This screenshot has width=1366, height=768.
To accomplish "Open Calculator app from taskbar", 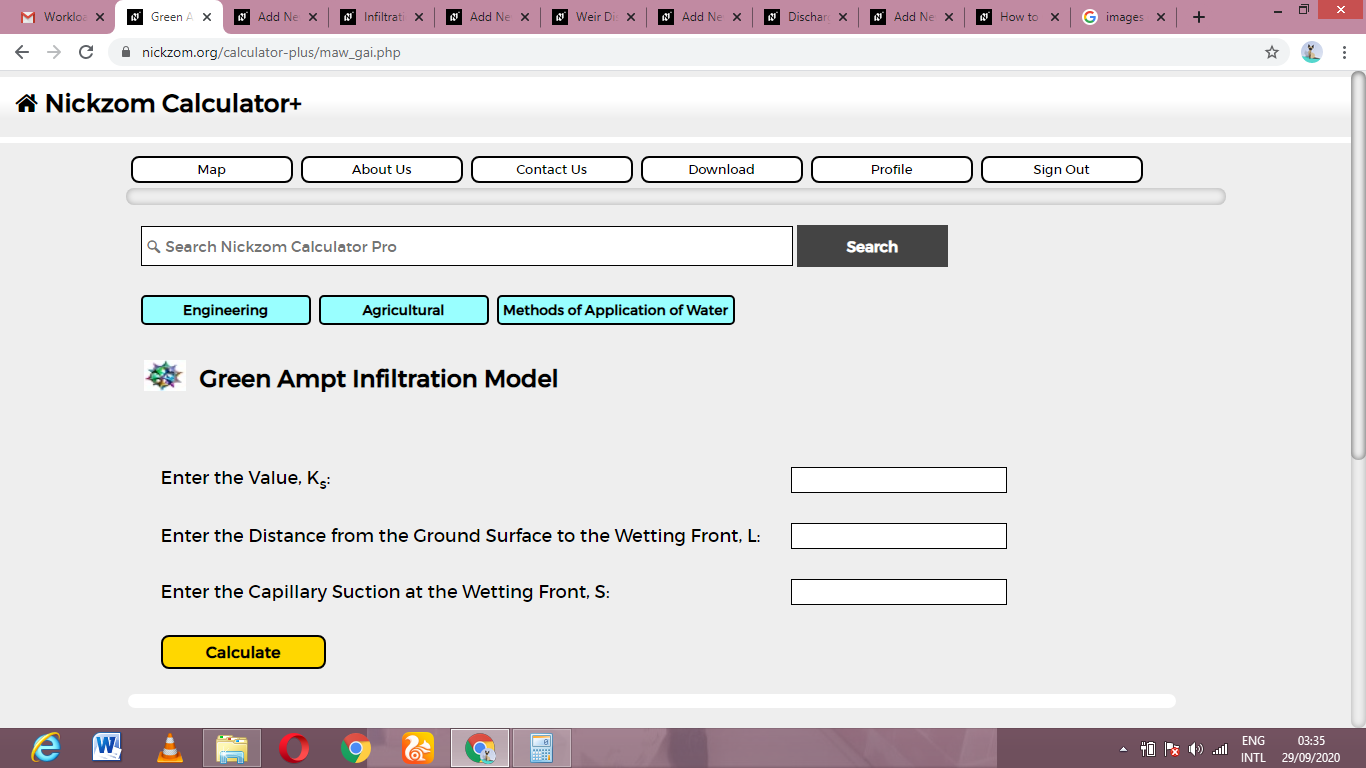I will [542, 748].
